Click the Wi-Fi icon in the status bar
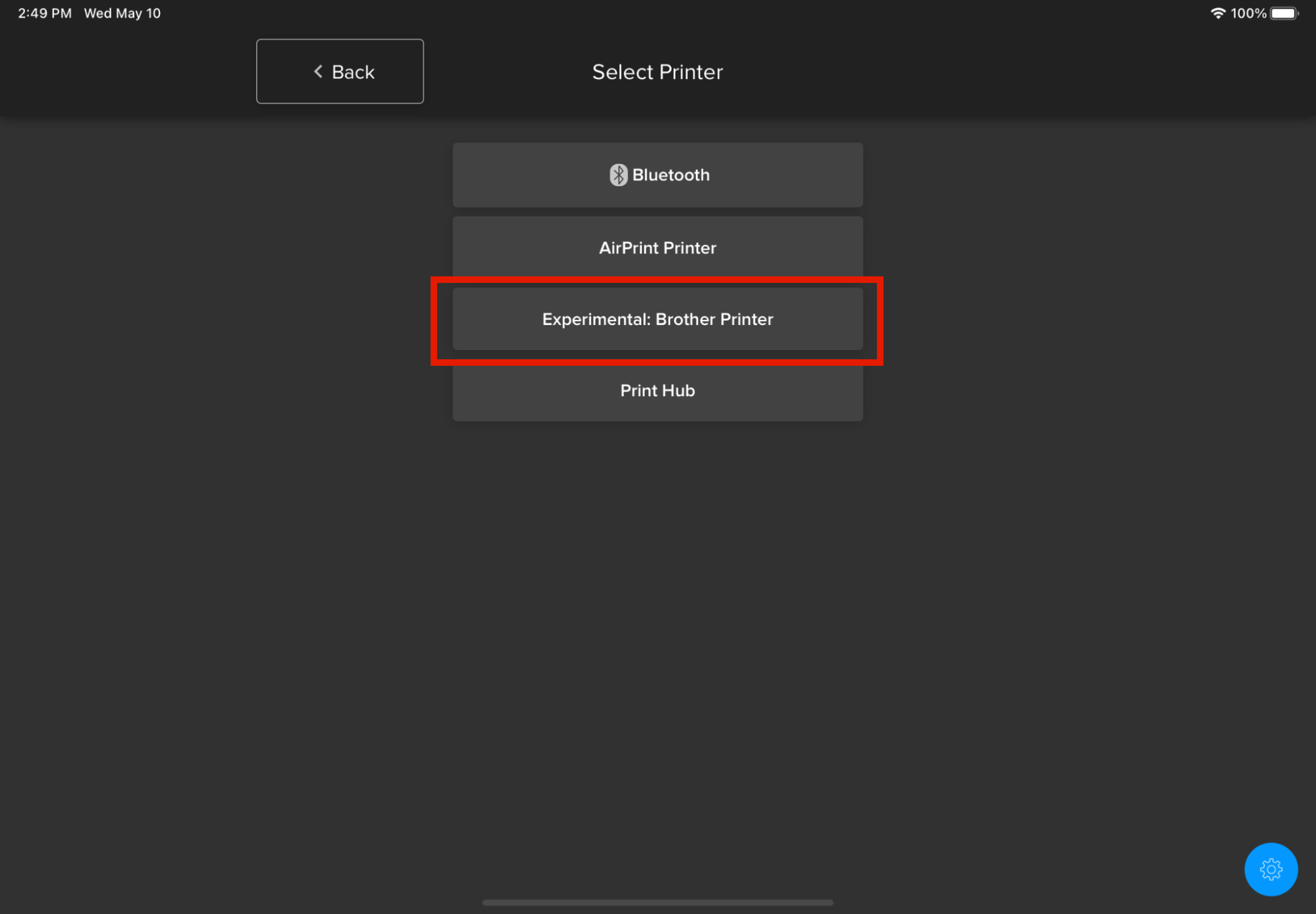Image resolution: width=1316 pixels, height=914 pixels. [1219, 12]
